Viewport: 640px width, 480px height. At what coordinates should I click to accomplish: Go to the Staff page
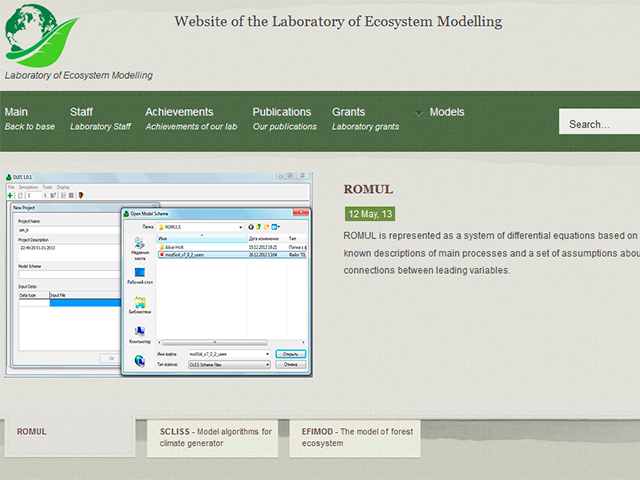pos(81,112)
